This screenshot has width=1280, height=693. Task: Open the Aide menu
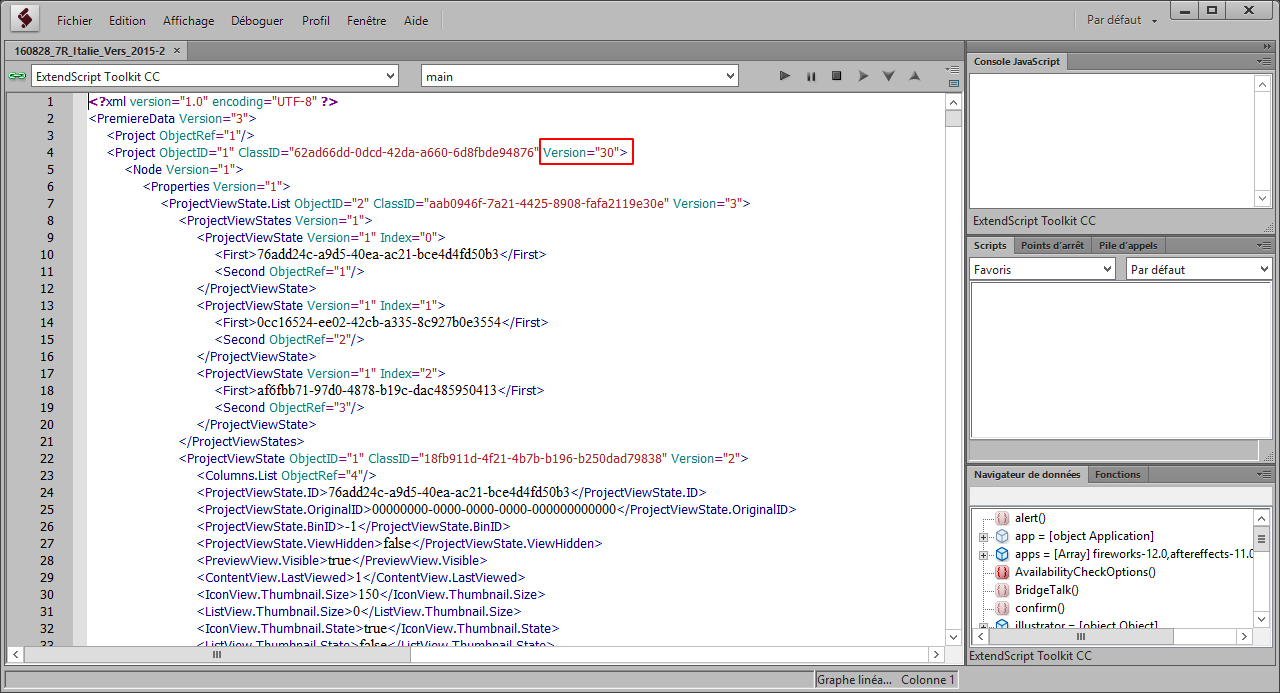(x=416, y=20)
